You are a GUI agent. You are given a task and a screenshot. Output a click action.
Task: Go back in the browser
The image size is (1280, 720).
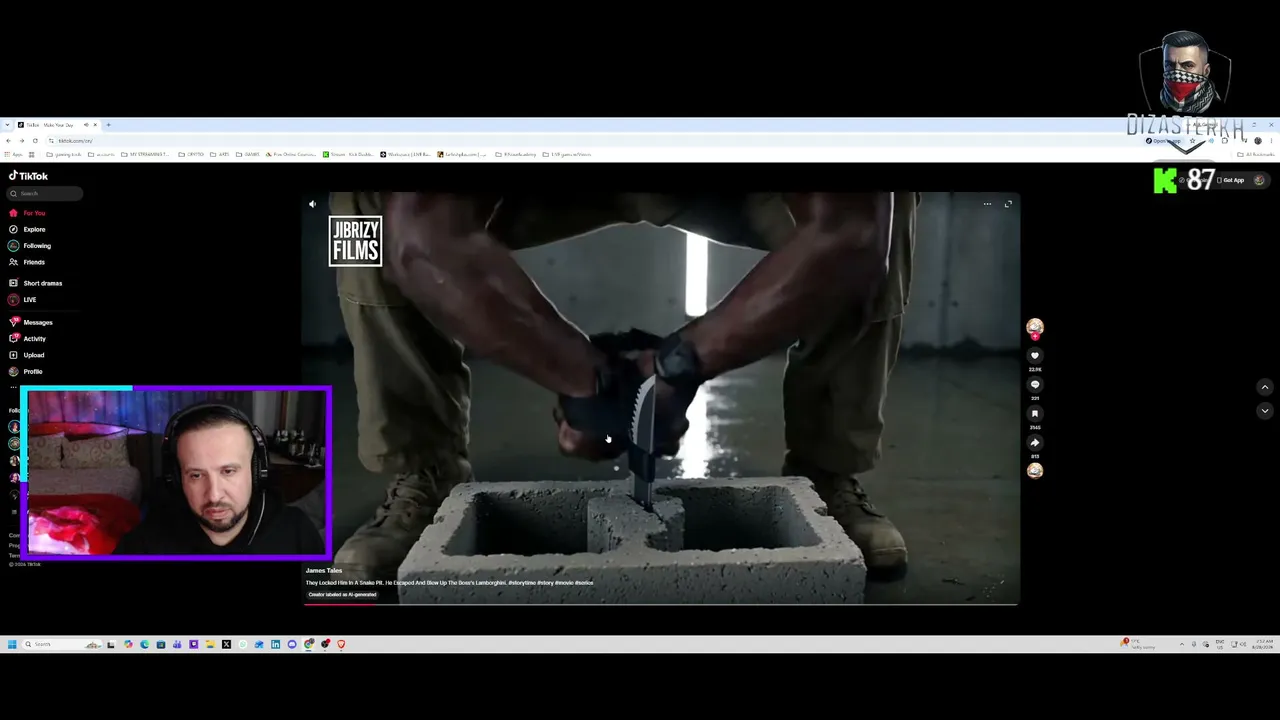coord(8,140)
